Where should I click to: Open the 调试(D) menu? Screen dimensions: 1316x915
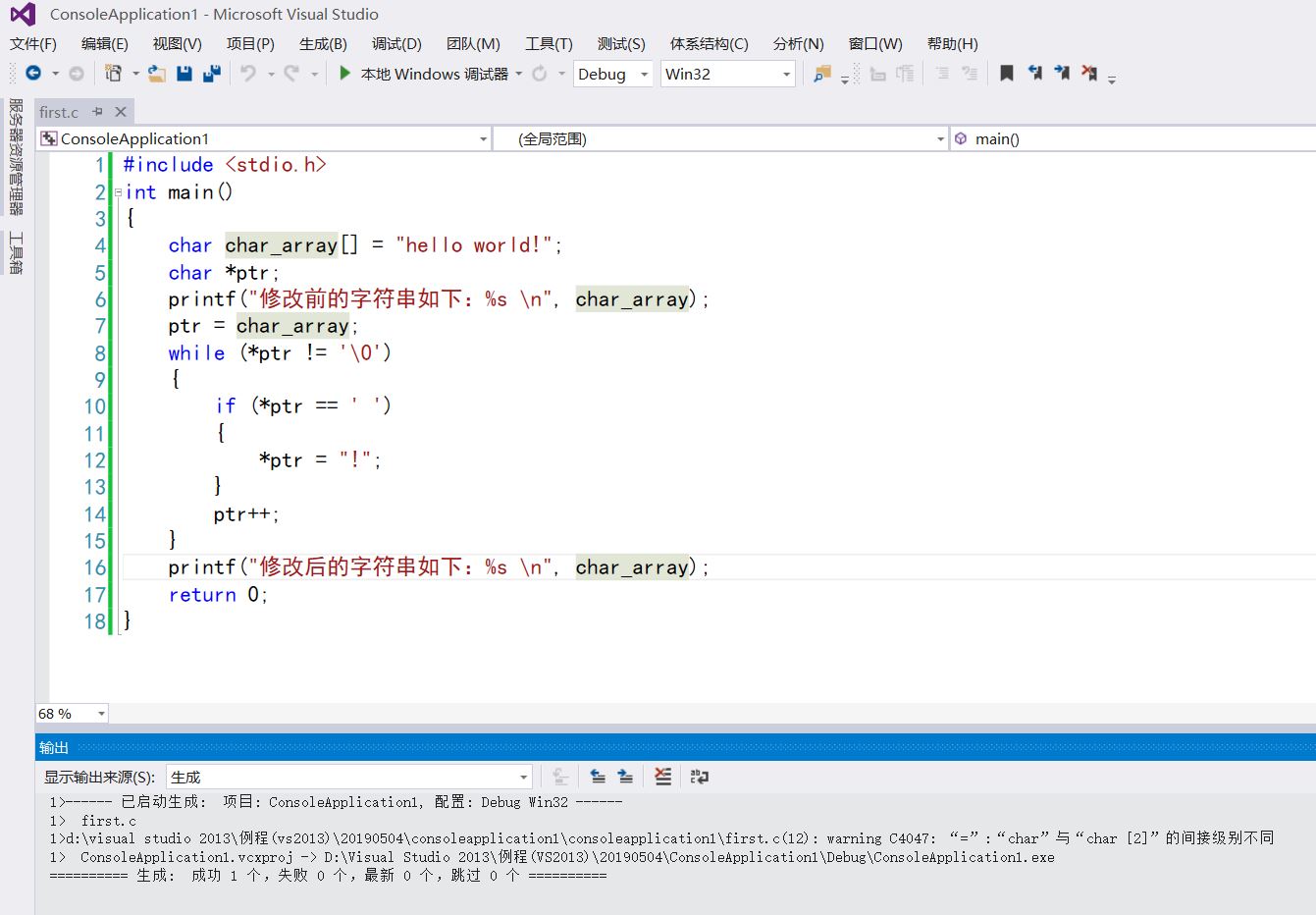pos(396,43)
